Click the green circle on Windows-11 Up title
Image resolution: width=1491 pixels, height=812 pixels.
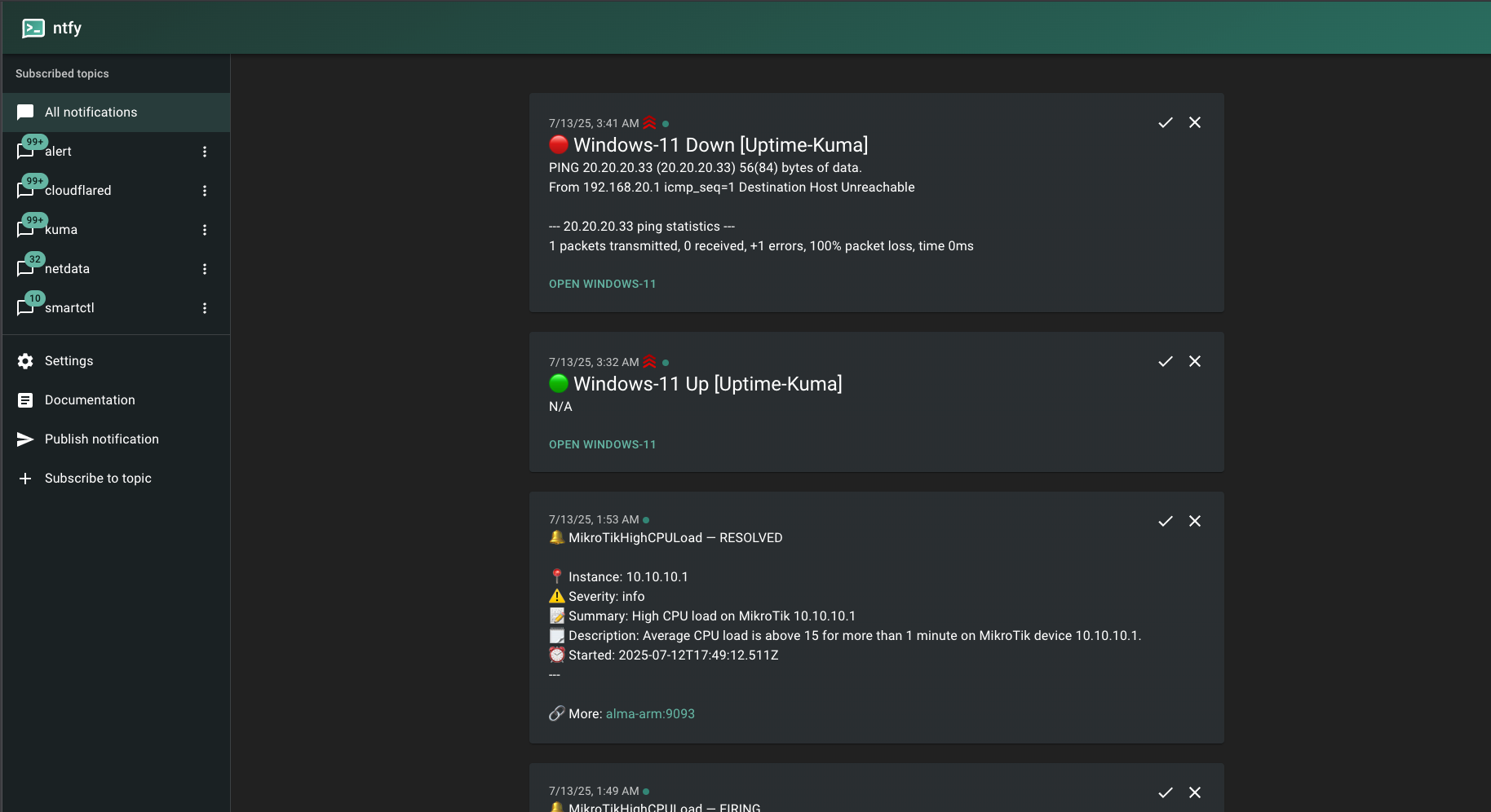559,384
